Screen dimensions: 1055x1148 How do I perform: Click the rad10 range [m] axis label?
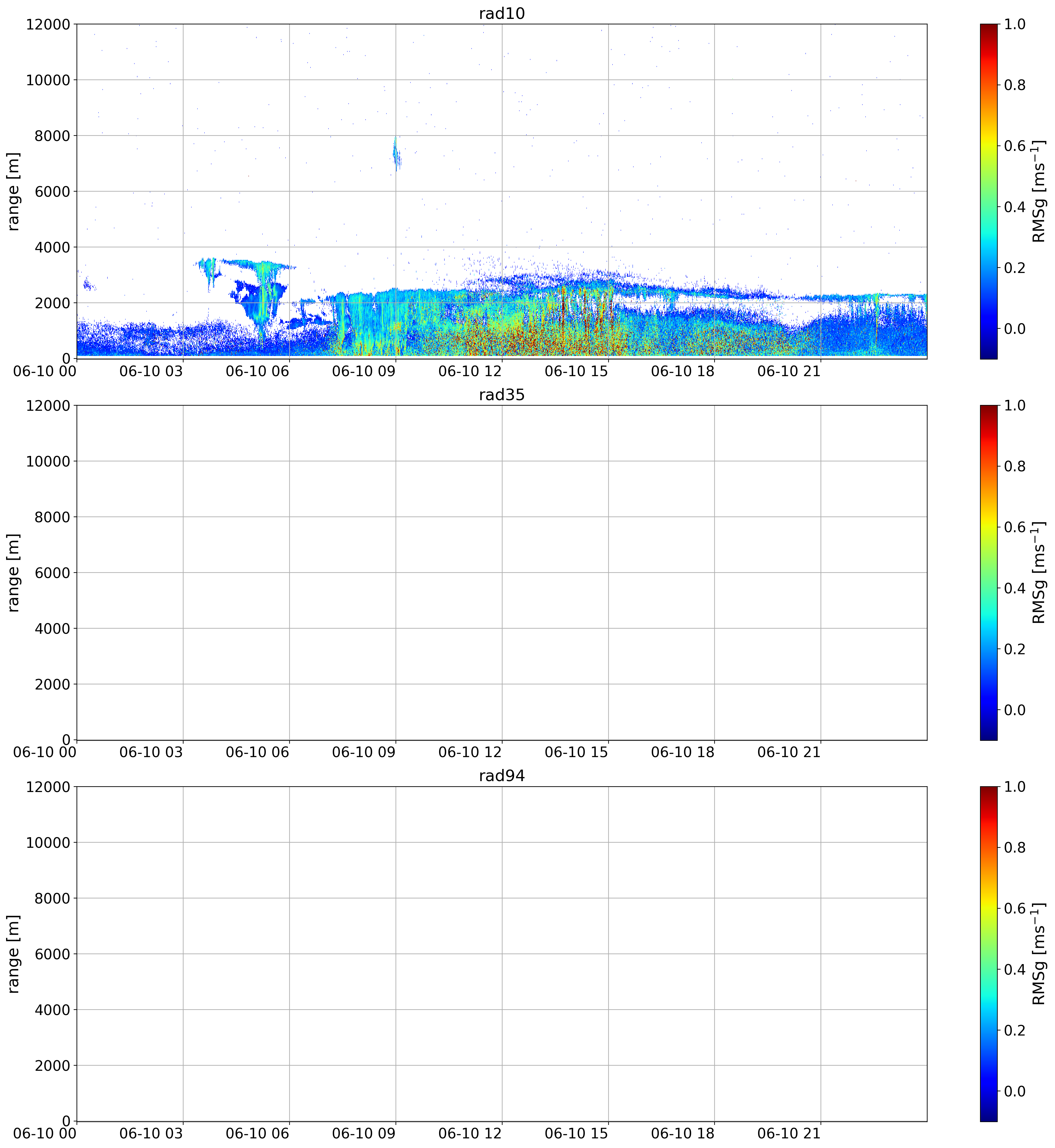tap(13, 191)
